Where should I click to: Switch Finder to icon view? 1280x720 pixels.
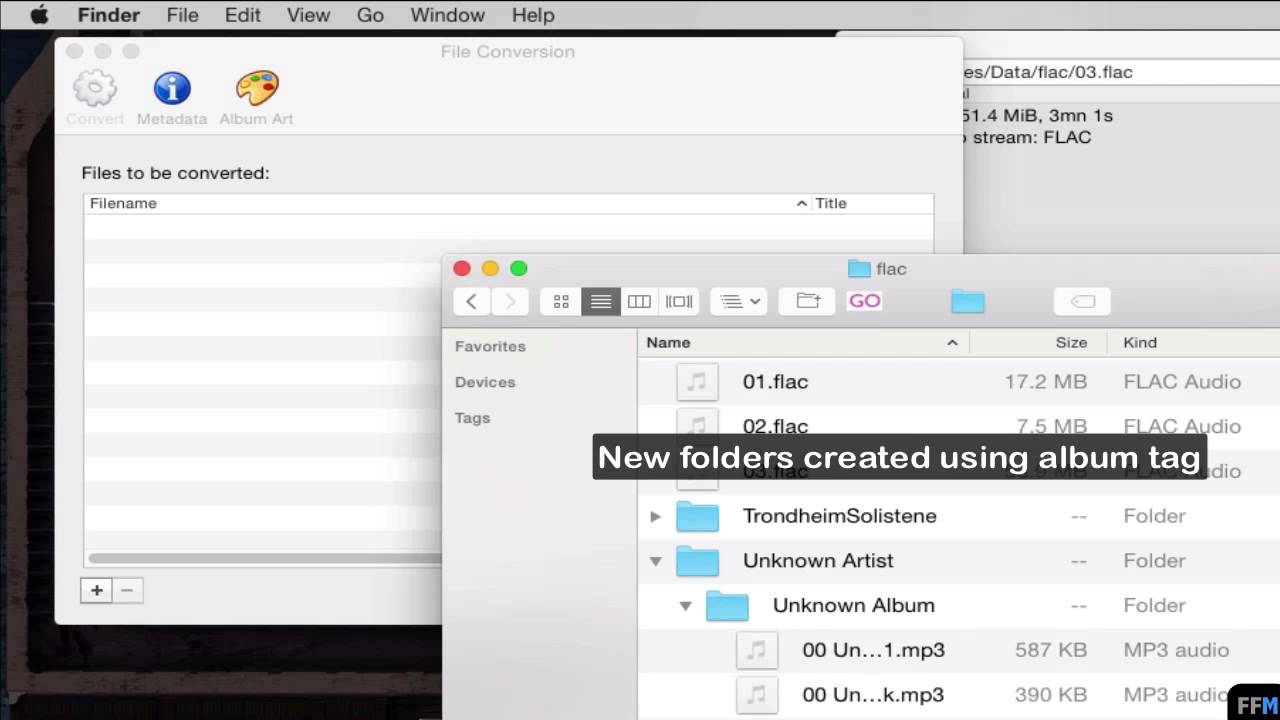[x=561, y=301]
